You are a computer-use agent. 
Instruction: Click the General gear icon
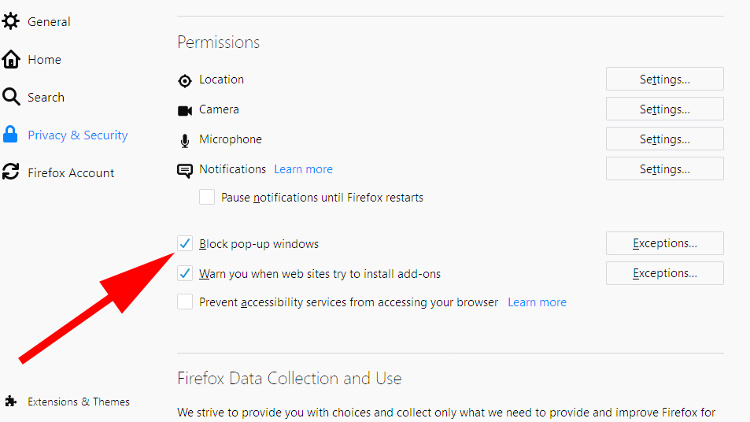point(11,22)
